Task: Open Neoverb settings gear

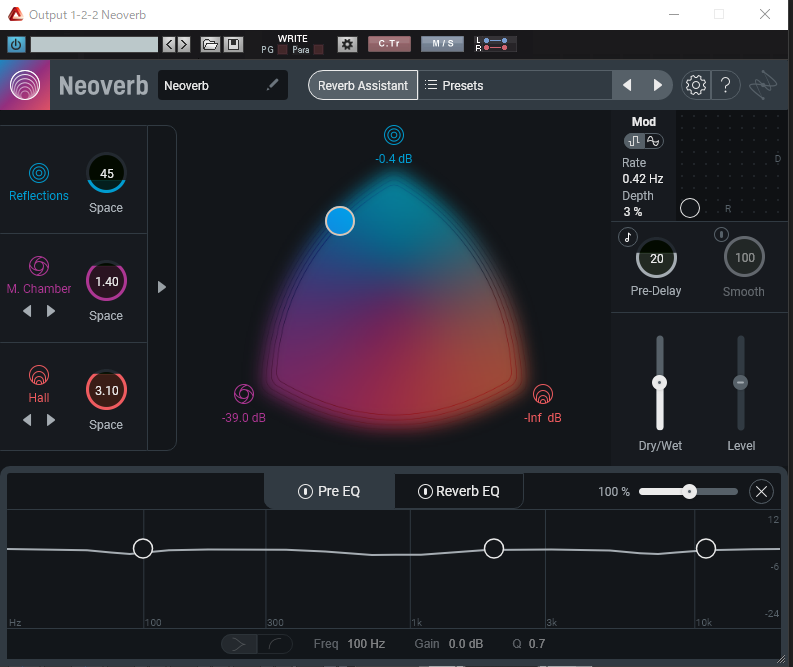Action: tap(696, 85)
